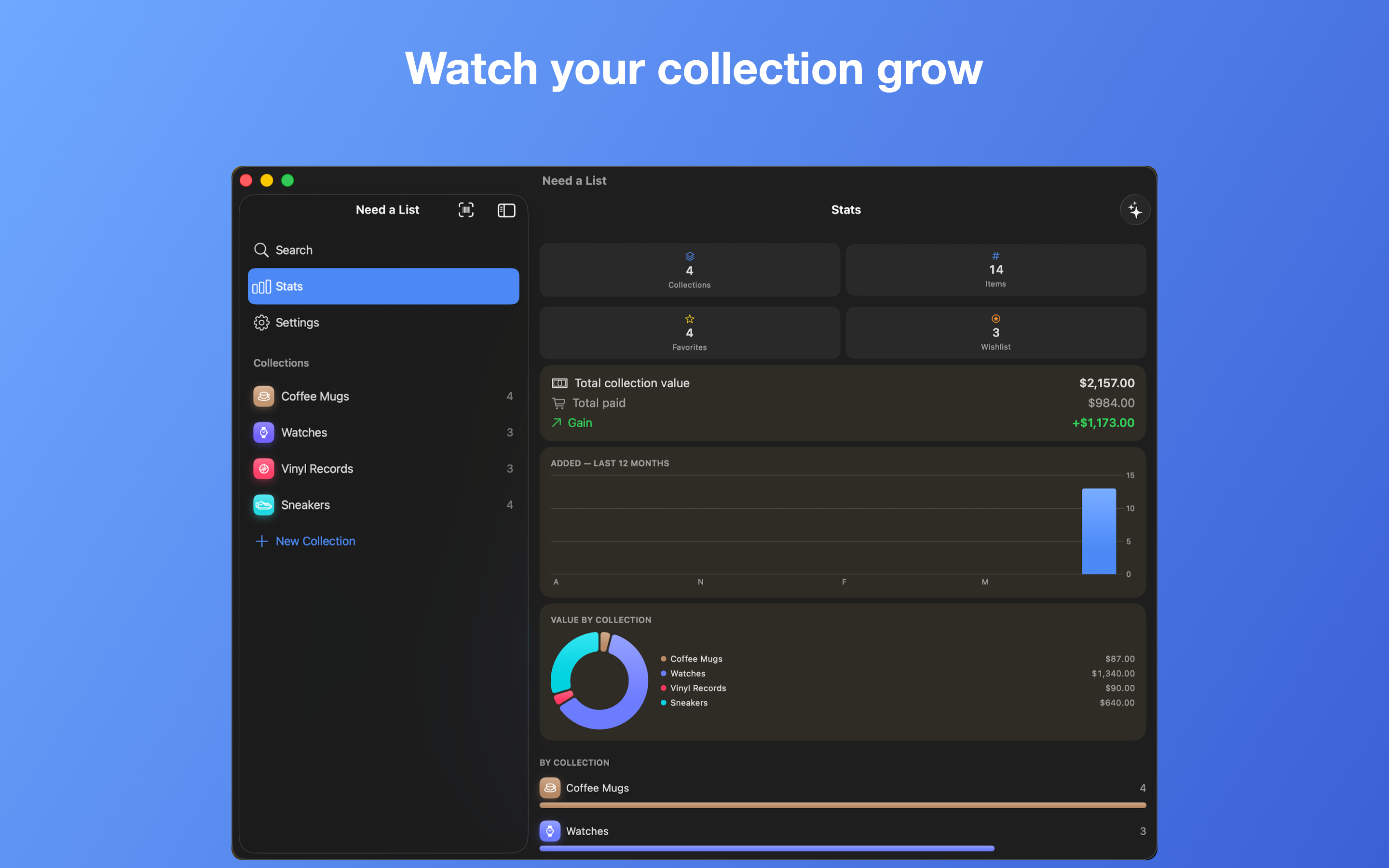Click the Watches legend entry
This screenshot has height=868, width=1389.
[683, 673]
